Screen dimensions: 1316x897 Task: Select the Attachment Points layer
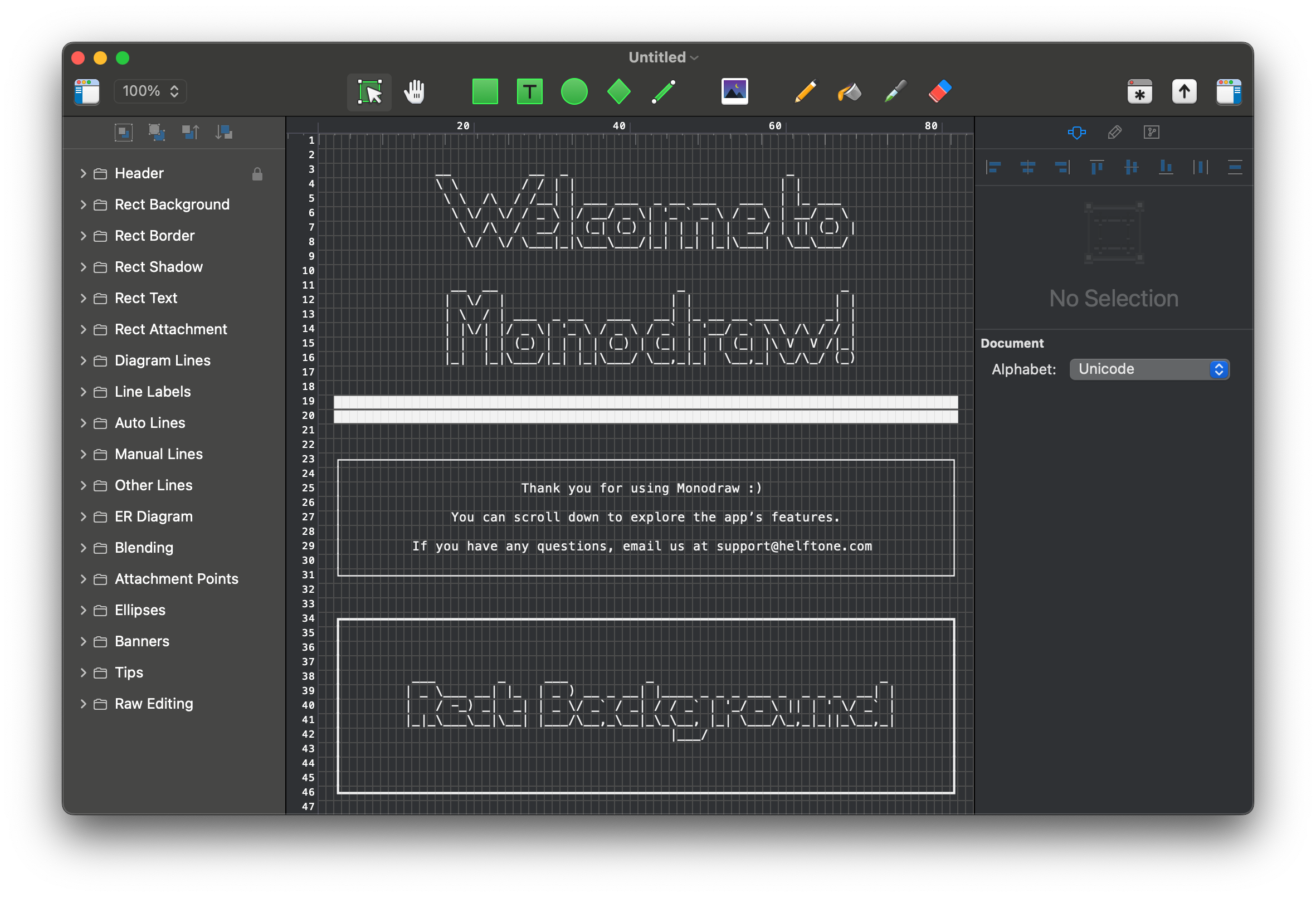point(174,579)
